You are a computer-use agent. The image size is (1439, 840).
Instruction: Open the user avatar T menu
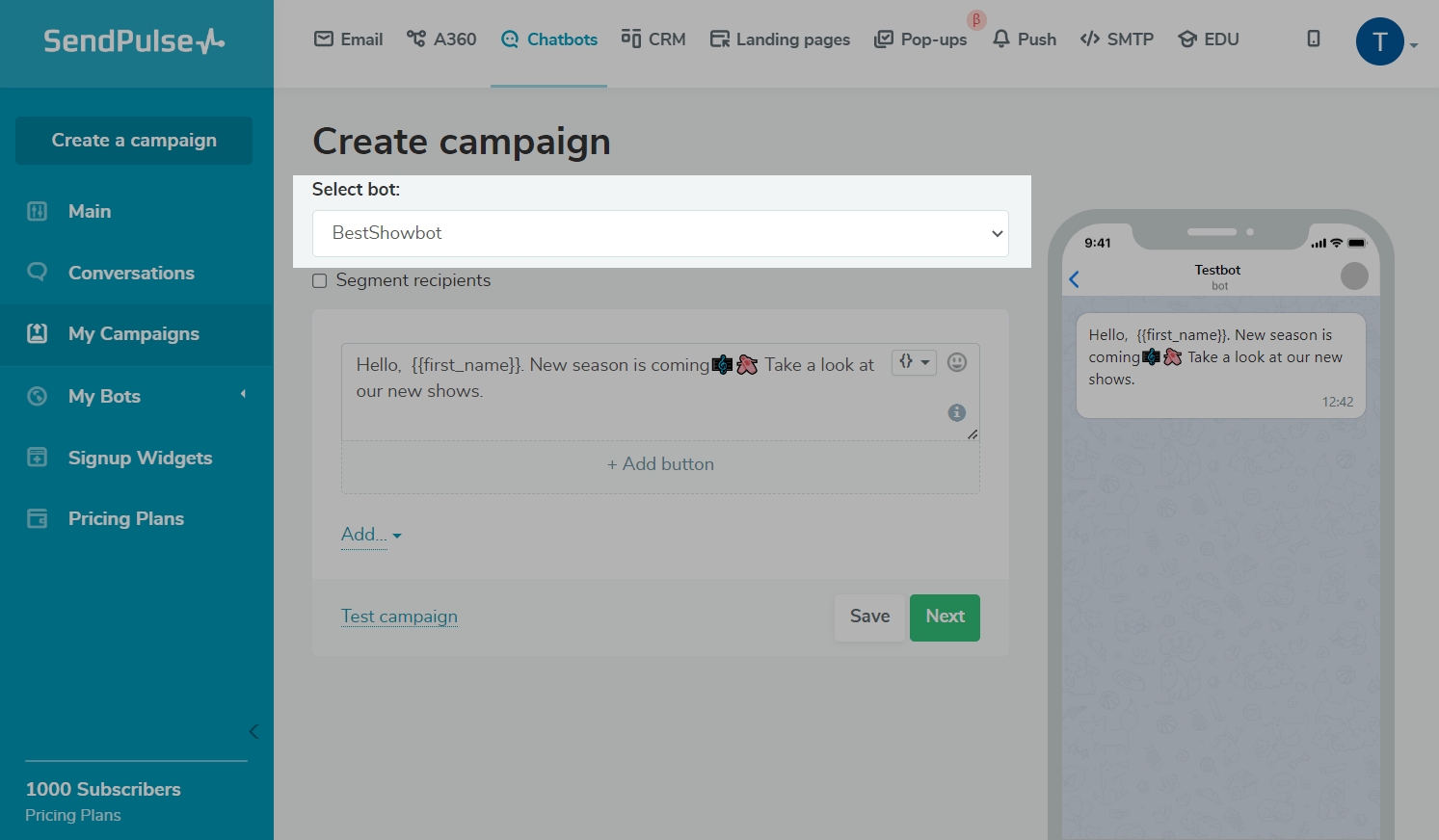[x=1380, y=41]
